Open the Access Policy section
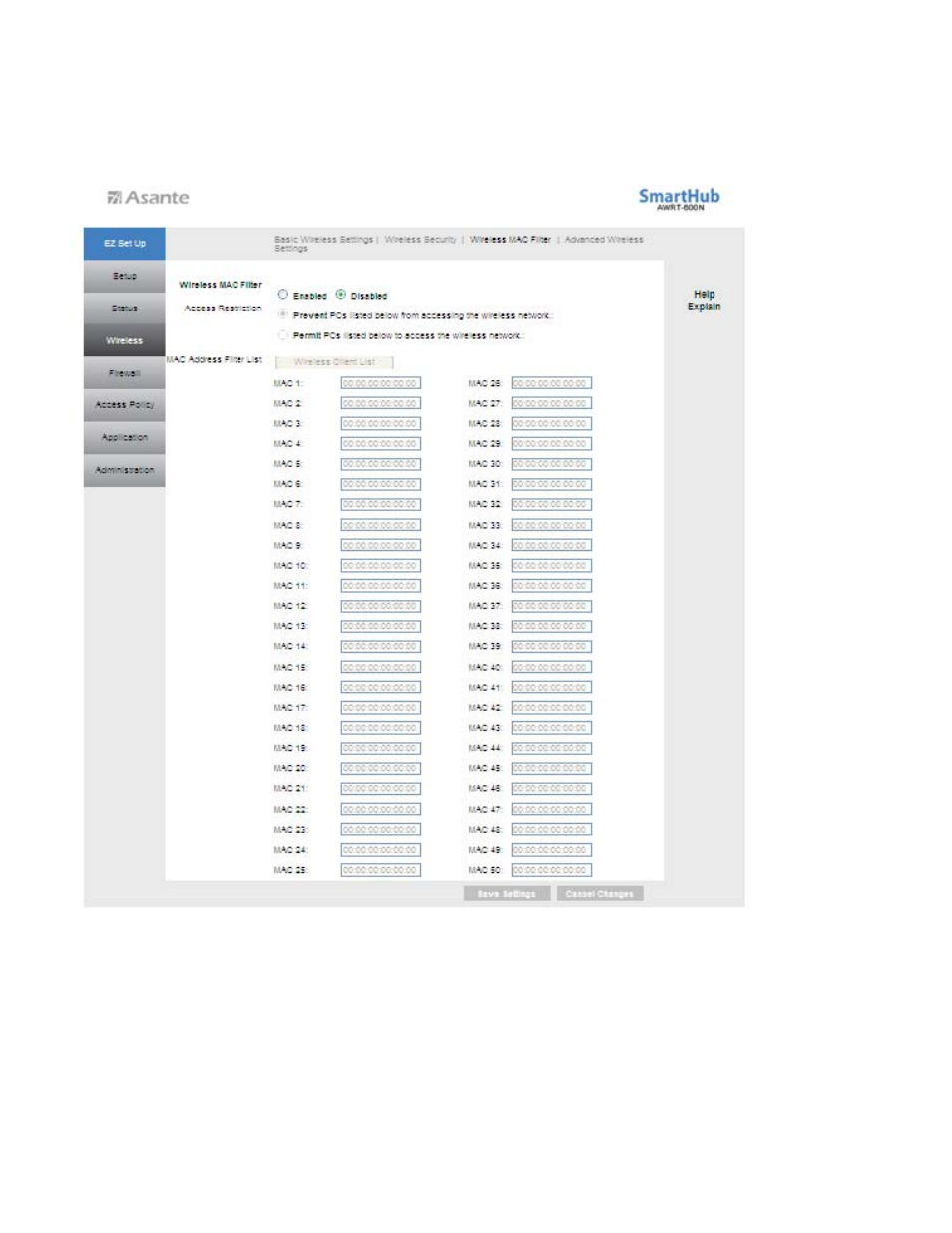Viewport: 952px width, 1233px height. pos(124,405)
